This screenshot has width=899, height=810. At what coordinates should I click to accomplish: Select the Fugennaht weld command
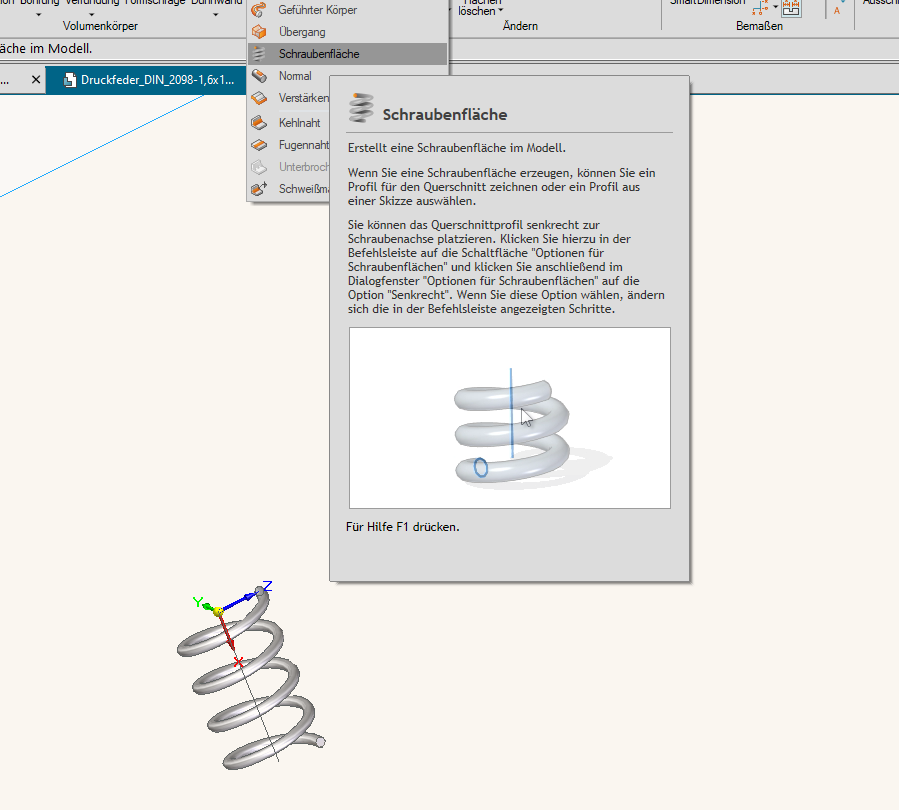point(290,145)
